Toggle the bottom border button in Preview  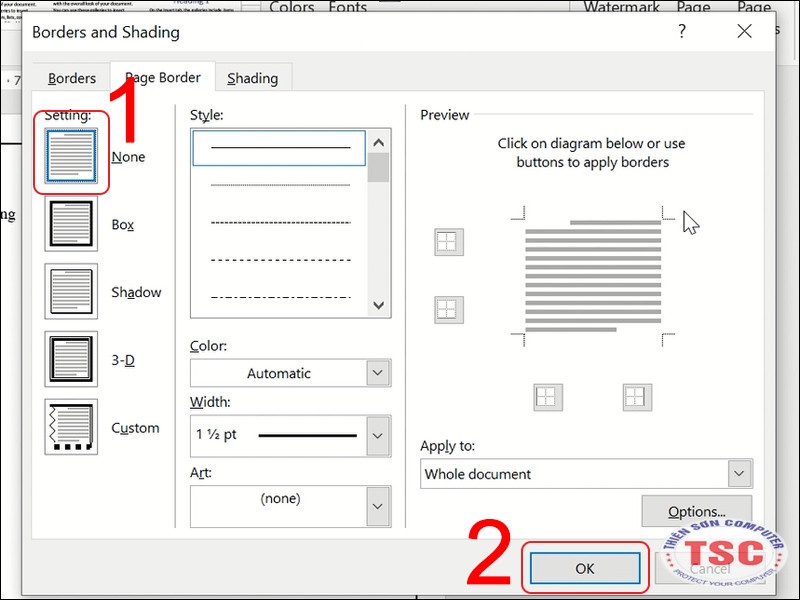coord(448,310)
